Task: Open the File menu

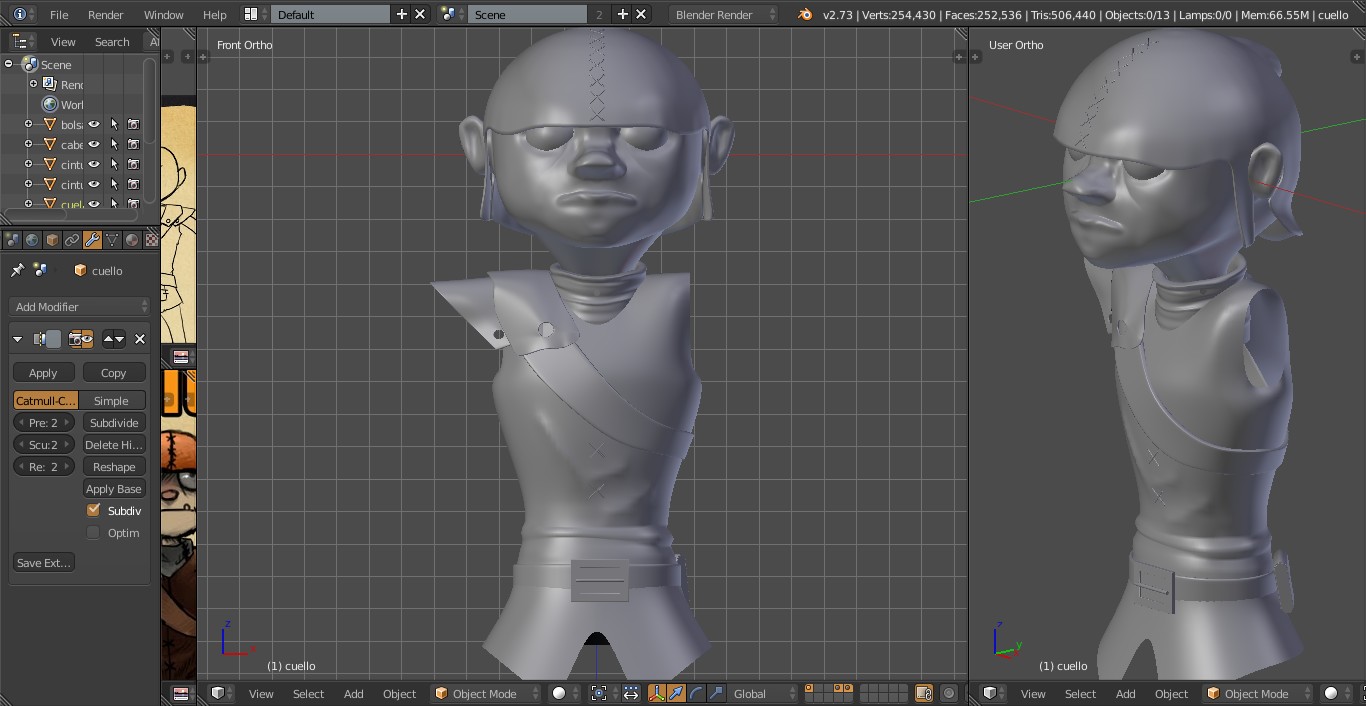Action: 59,14
